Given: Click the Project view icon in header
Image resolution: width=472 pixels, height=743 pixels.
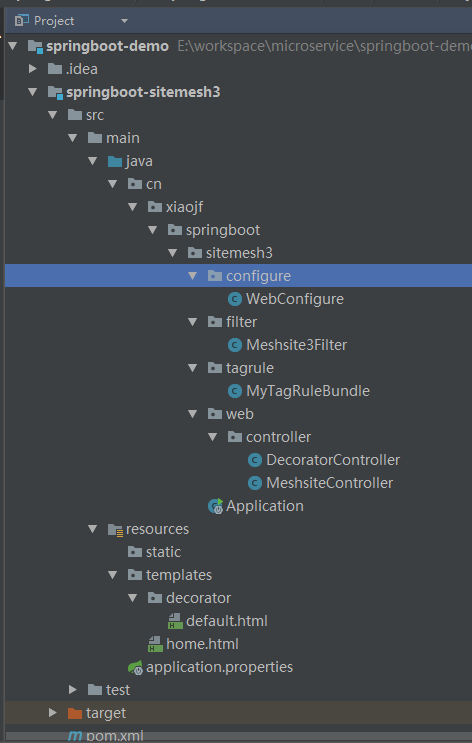Looking at the screenshot, I should [22, 20].
